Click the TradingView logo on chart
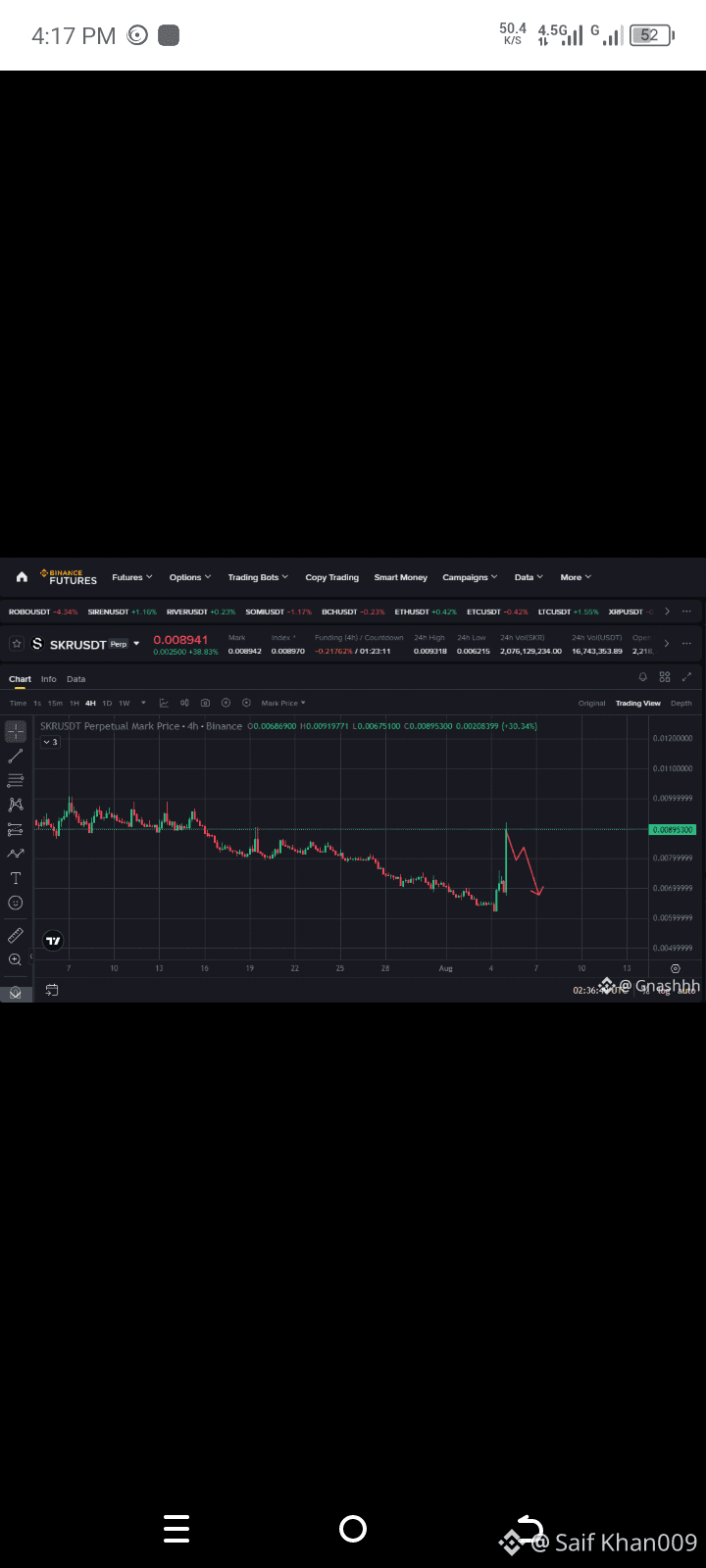The width and height of the screenshot is (706, 1568). coord(54,941)
